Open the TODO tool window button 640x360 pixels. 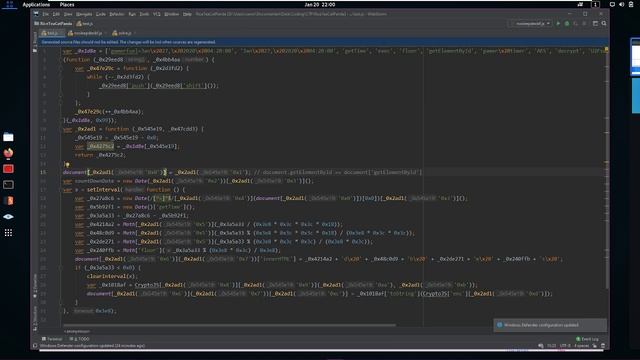click(79, 339)
